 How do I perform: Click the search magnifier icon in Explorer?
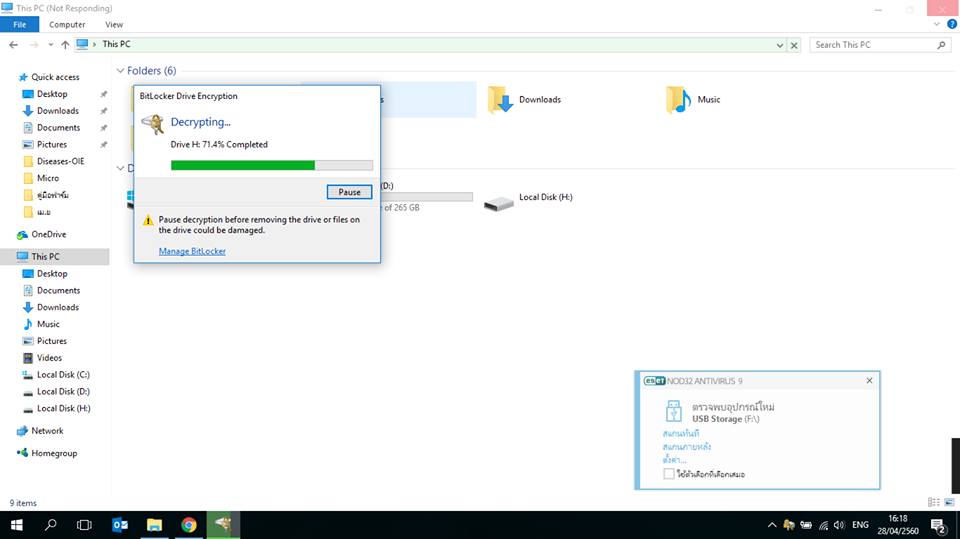coord(941,45)
